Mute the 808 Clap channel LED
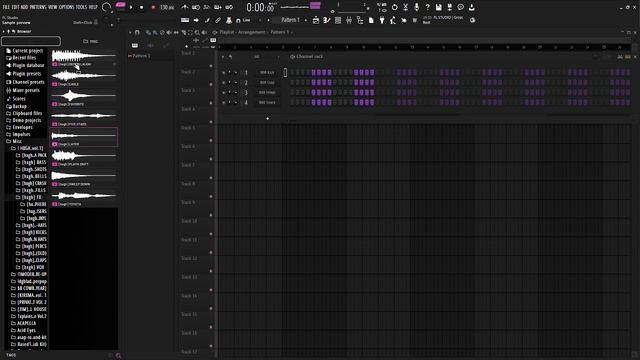This screenshot has width=640, height=360. tap(223, 82)
